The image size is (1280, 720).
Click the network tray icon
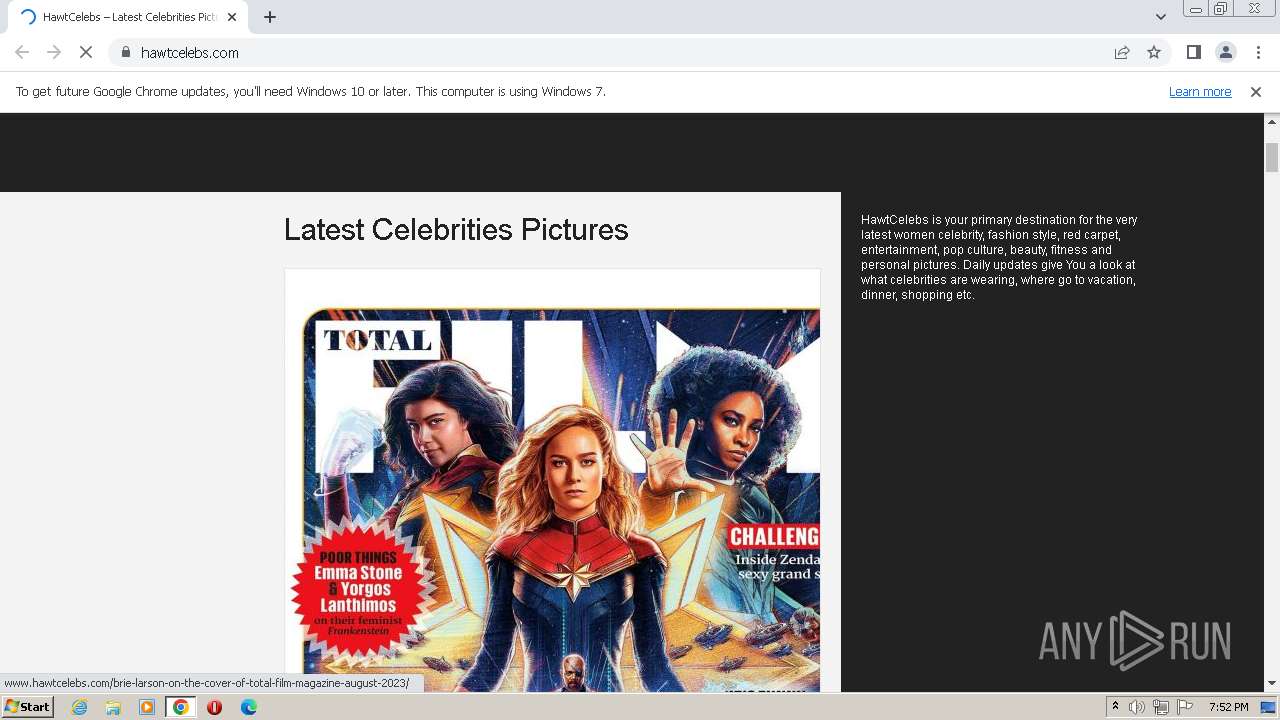pos(1160,707)
